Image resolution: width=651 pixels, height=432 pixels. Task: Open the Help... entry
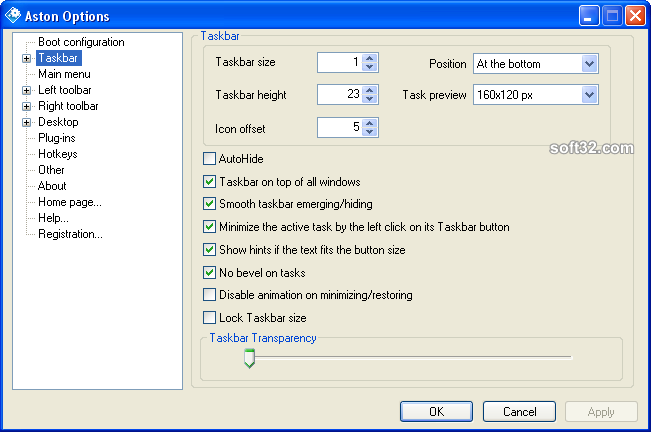[x=53, y=218]
